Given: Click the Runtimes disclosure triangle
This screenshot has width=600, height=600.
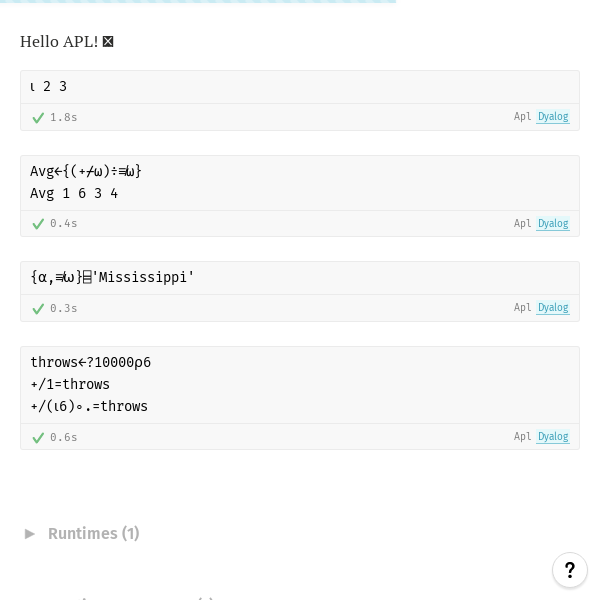Looking at the screenshot, I should point(29,534).
